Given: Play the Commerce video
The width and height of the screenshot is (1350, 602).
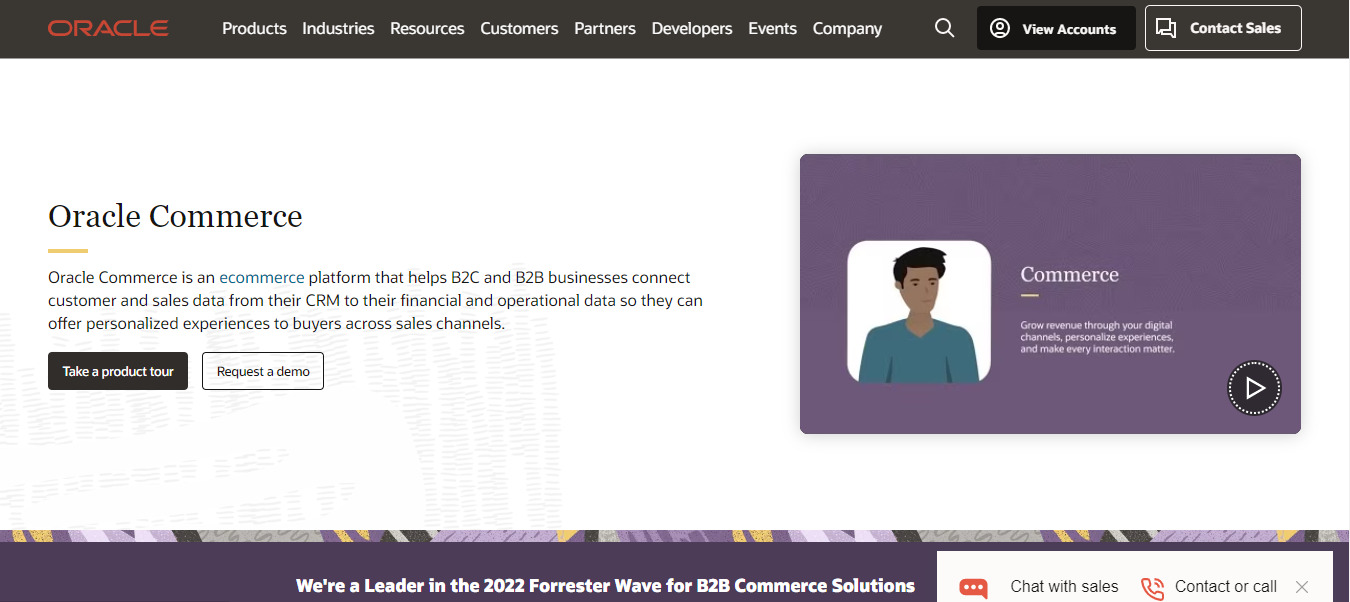Looking at the screenshot, I should point(1254,388).
